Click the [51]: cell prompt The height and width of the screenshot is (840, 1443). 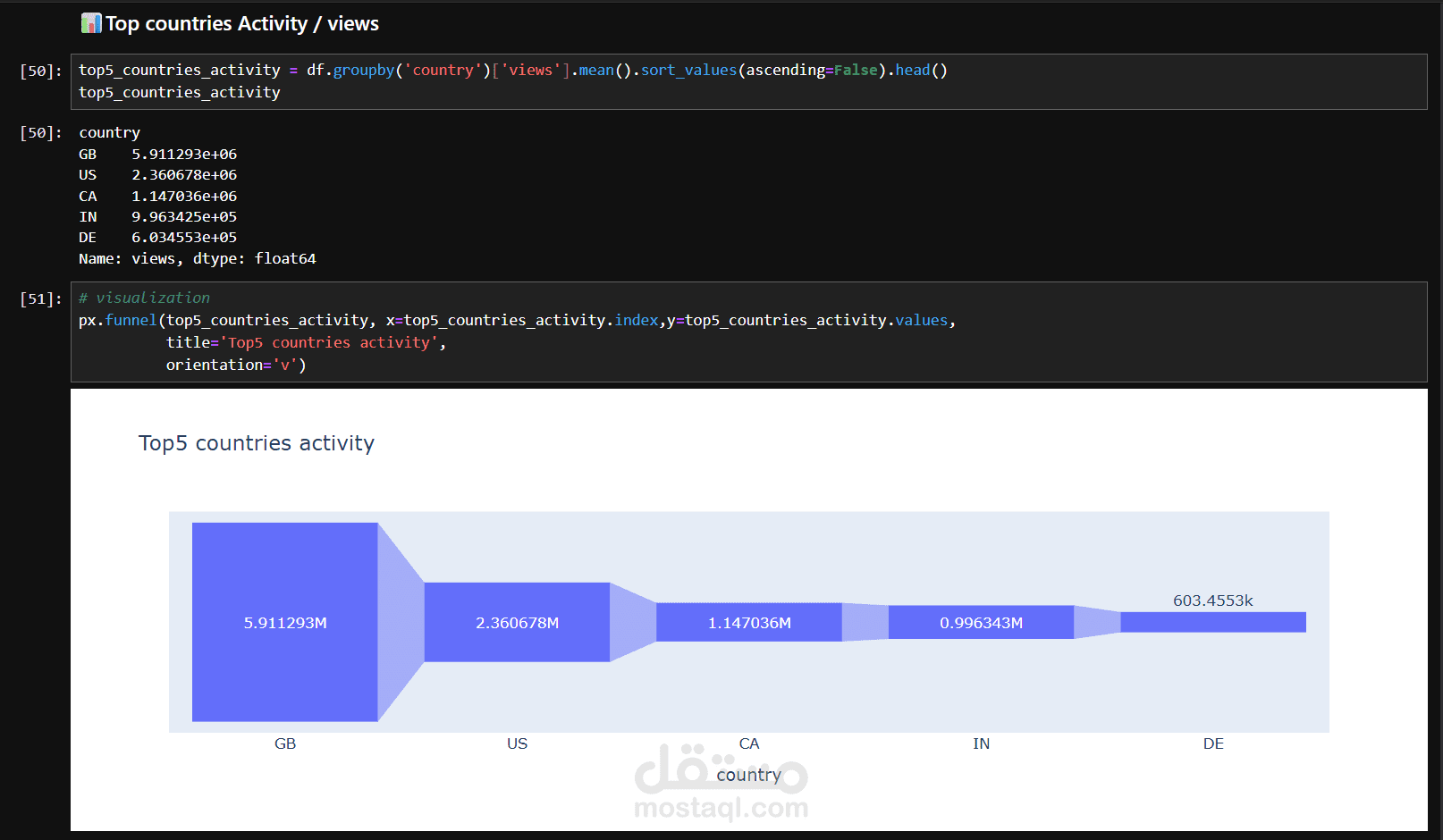coord(41,298)
